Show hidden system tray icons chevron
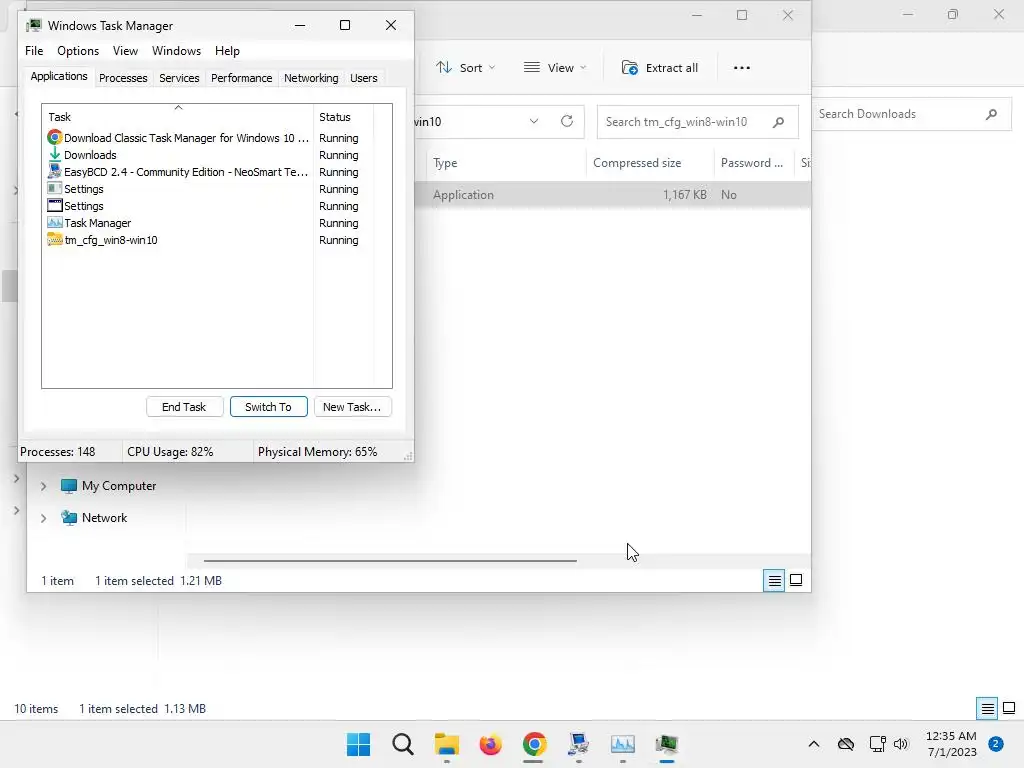Viewport: 1024px width, 768px height. [814, 744]
